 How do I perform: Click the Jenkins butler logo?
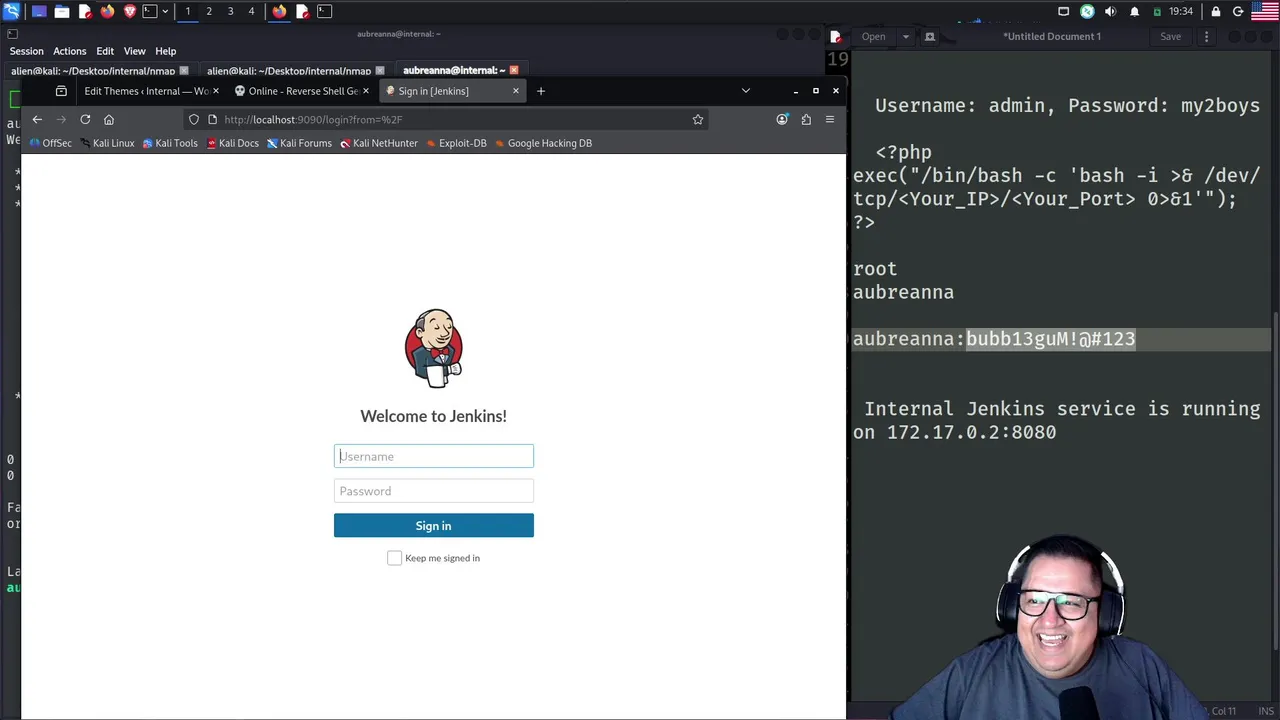(x=434, y=348)
